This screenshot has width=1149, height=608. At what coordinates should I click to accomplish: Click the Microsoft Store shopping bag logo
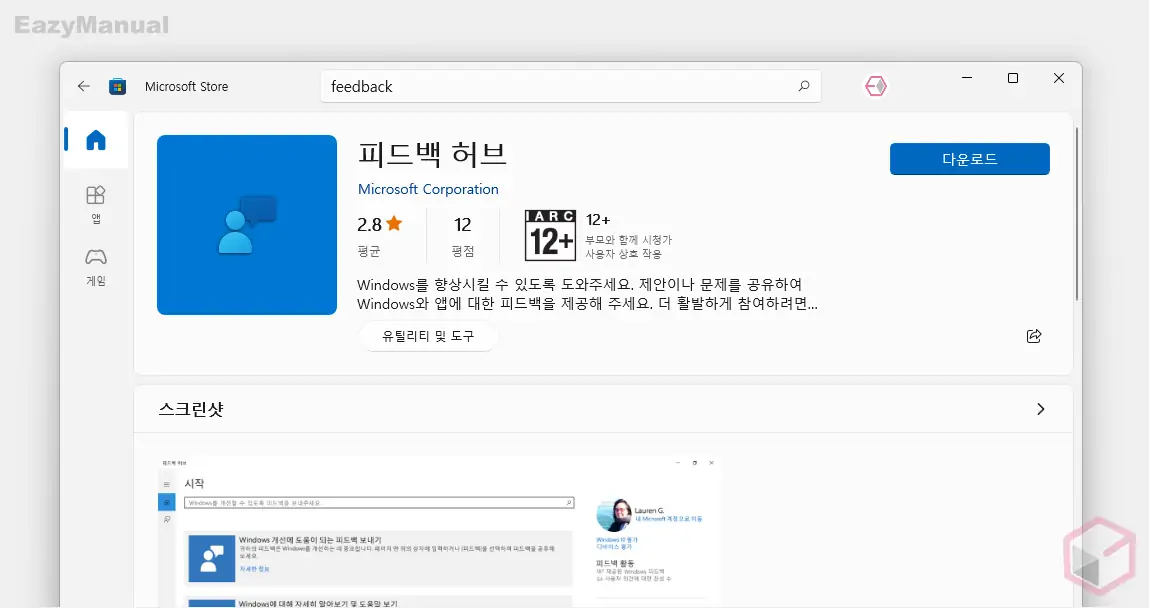117,86
